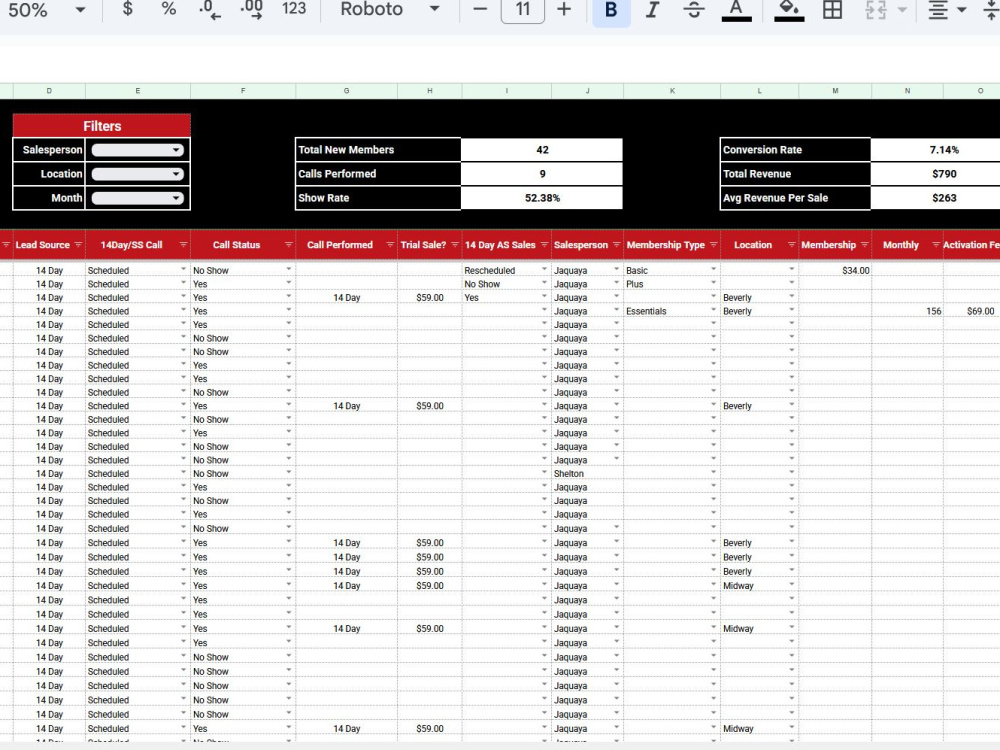1000x750 pixels.
Task: Open Membership Type column filter icon
Action: pyautogui.click(x=713, y=245)
